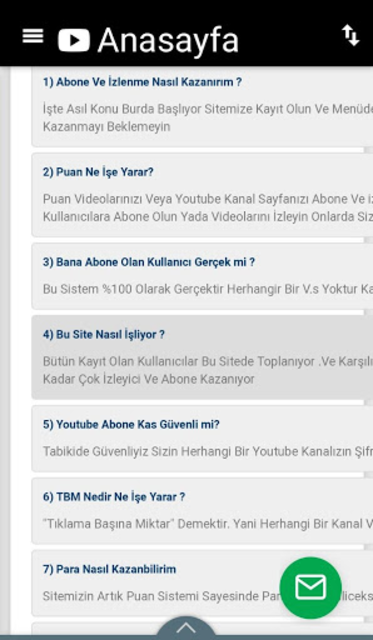
Task: Open "Puan Ne İşe Yarar?" question
Action: point(98,172)
